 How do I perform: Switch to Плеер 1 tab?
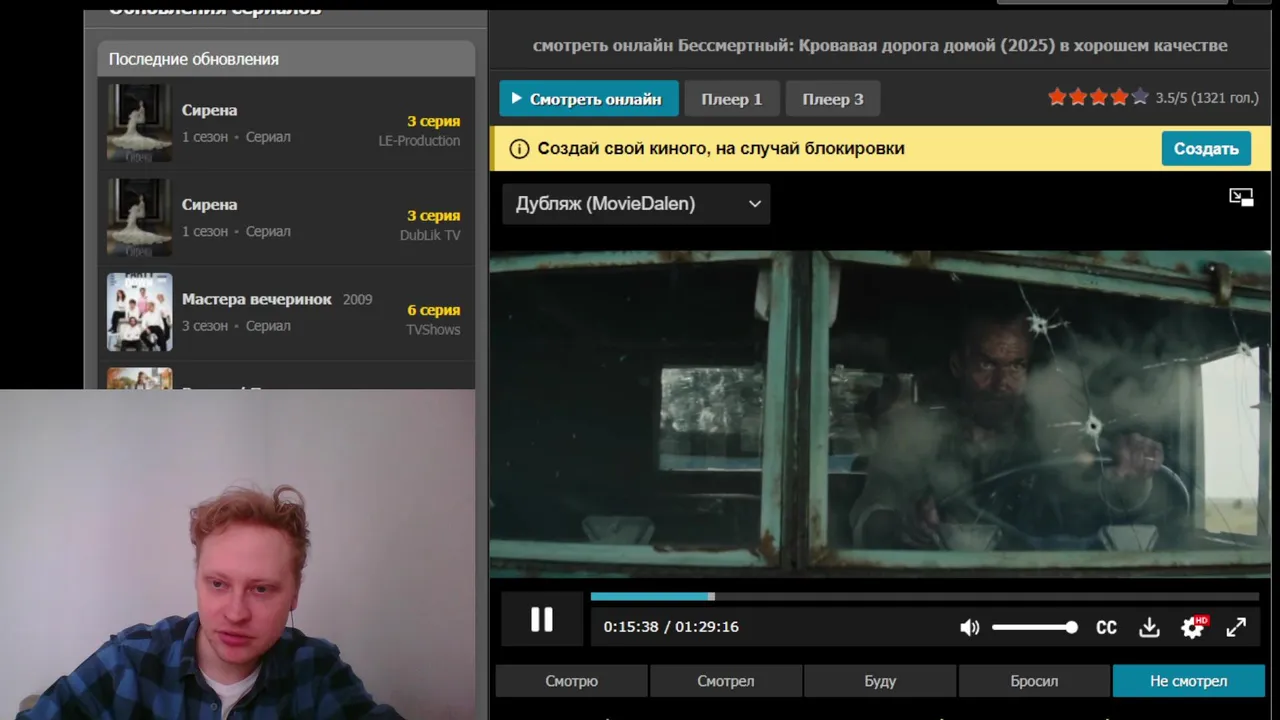pos(732,99)
